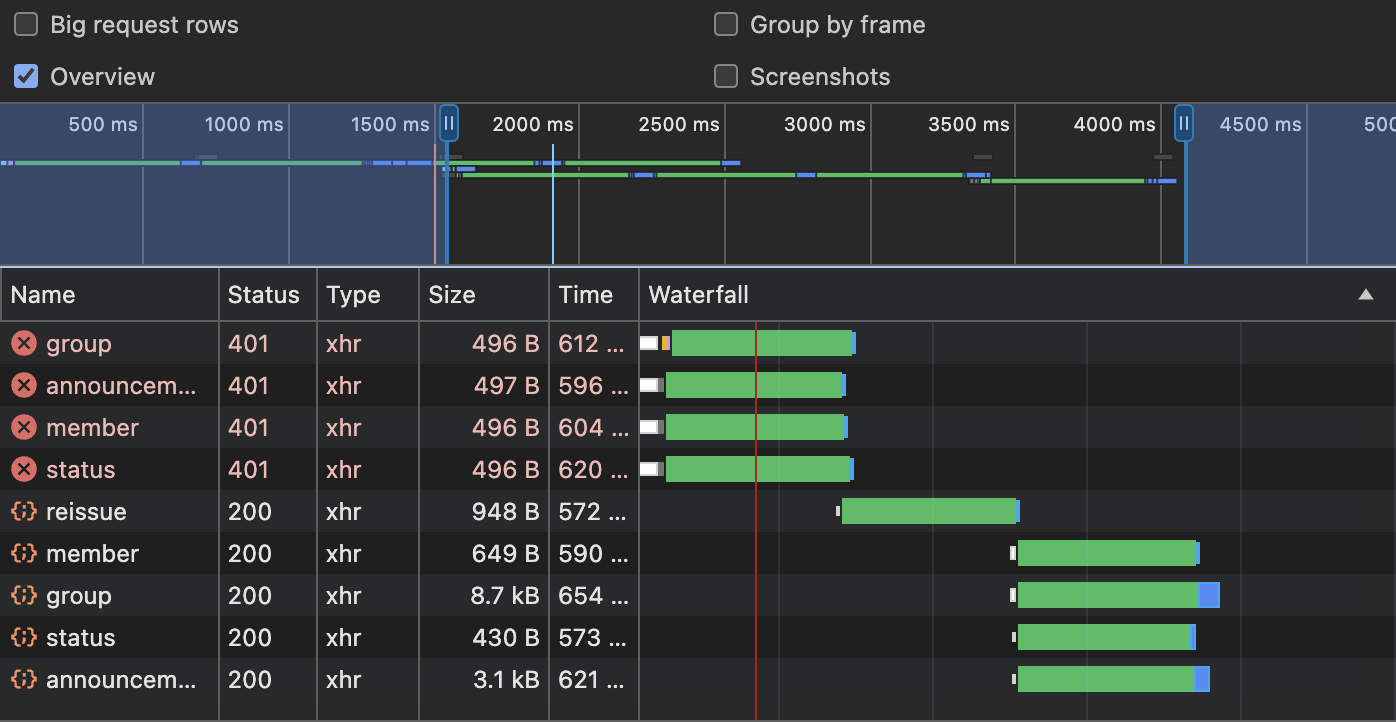Click the Waterfall sort arrow indicator
Viewport: 1396px width, 722px height.
[x=1365, y=295]
